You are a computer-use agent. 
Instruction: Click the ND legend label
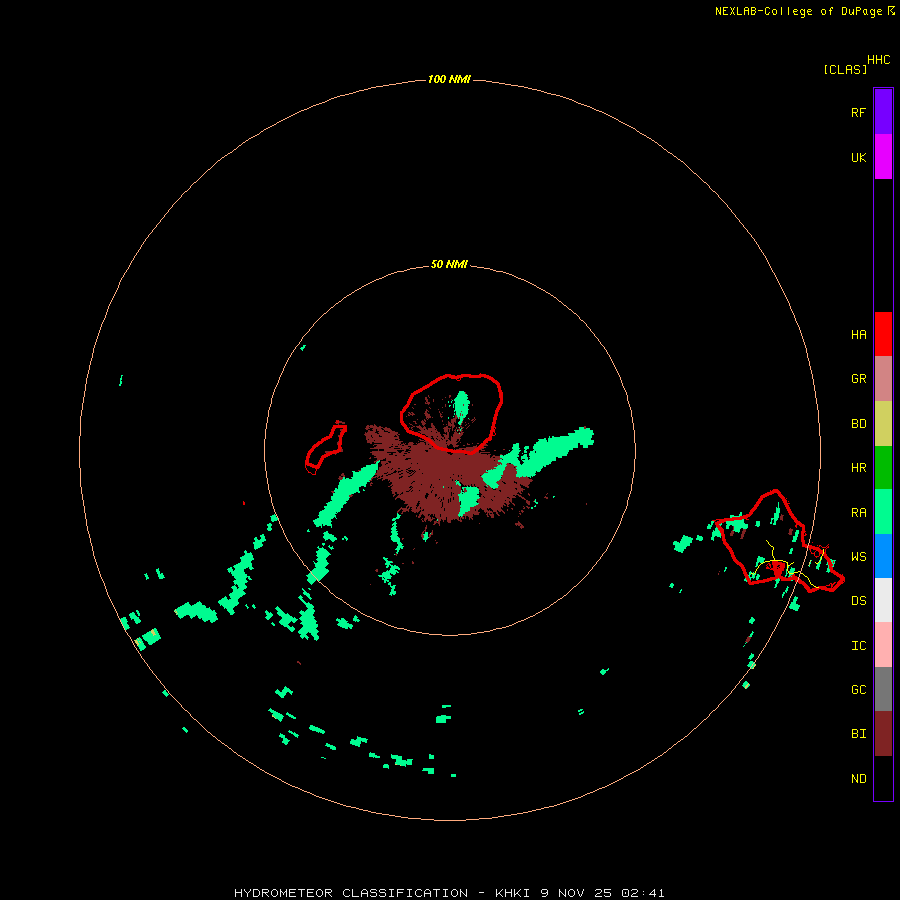pos(858,779)
